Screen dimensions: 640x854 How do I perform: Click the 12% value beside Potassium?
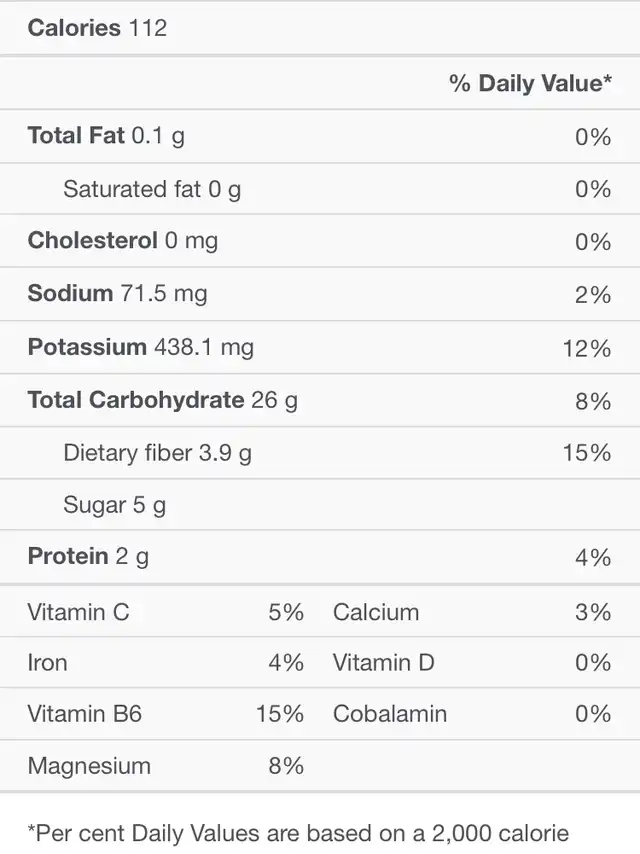tap(586, 348)
